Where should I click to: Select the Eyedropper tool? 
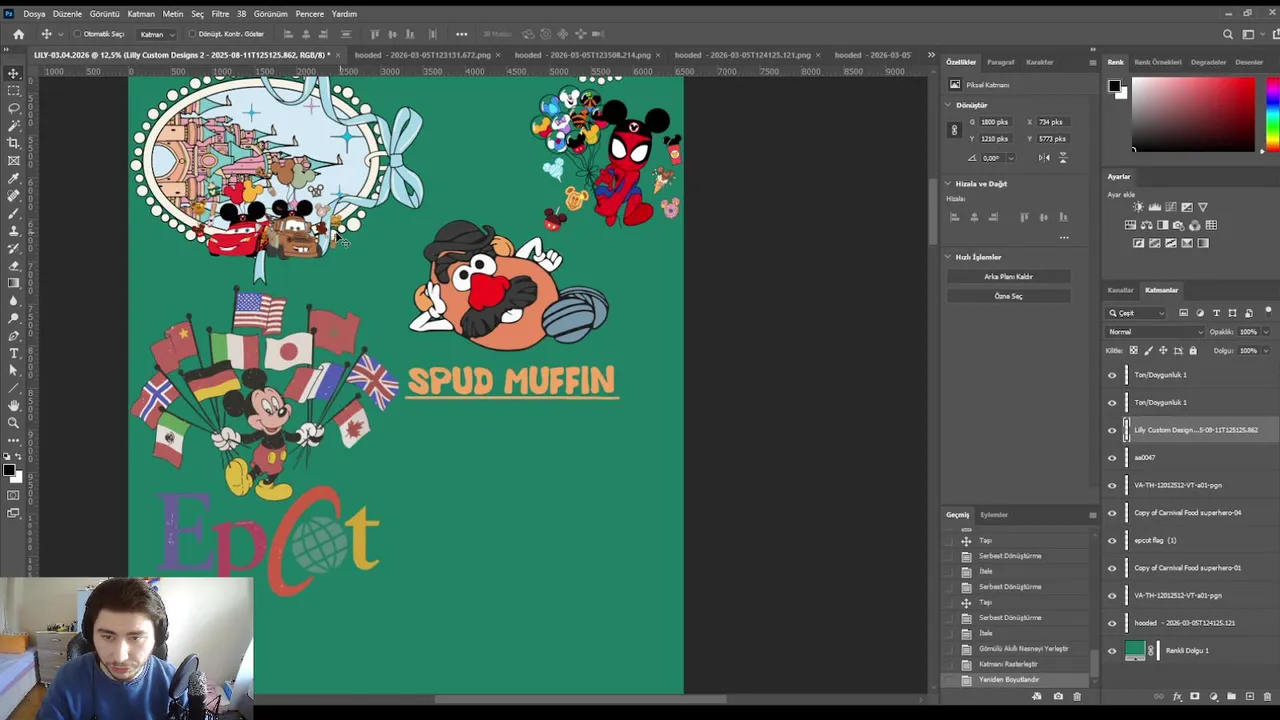coord(14,178)
